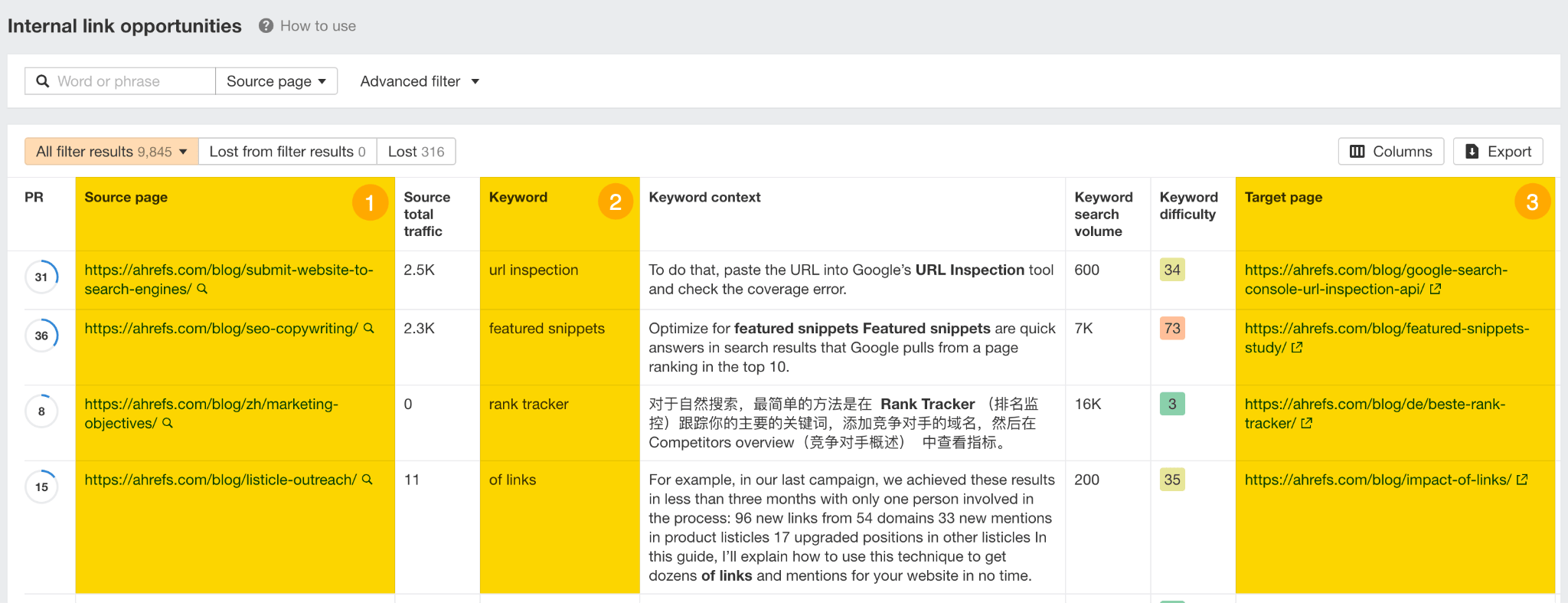Open the Advanced filter dropdown
Image resolution: width=1568 pixels, height=603 pixels.
[420, 81]
